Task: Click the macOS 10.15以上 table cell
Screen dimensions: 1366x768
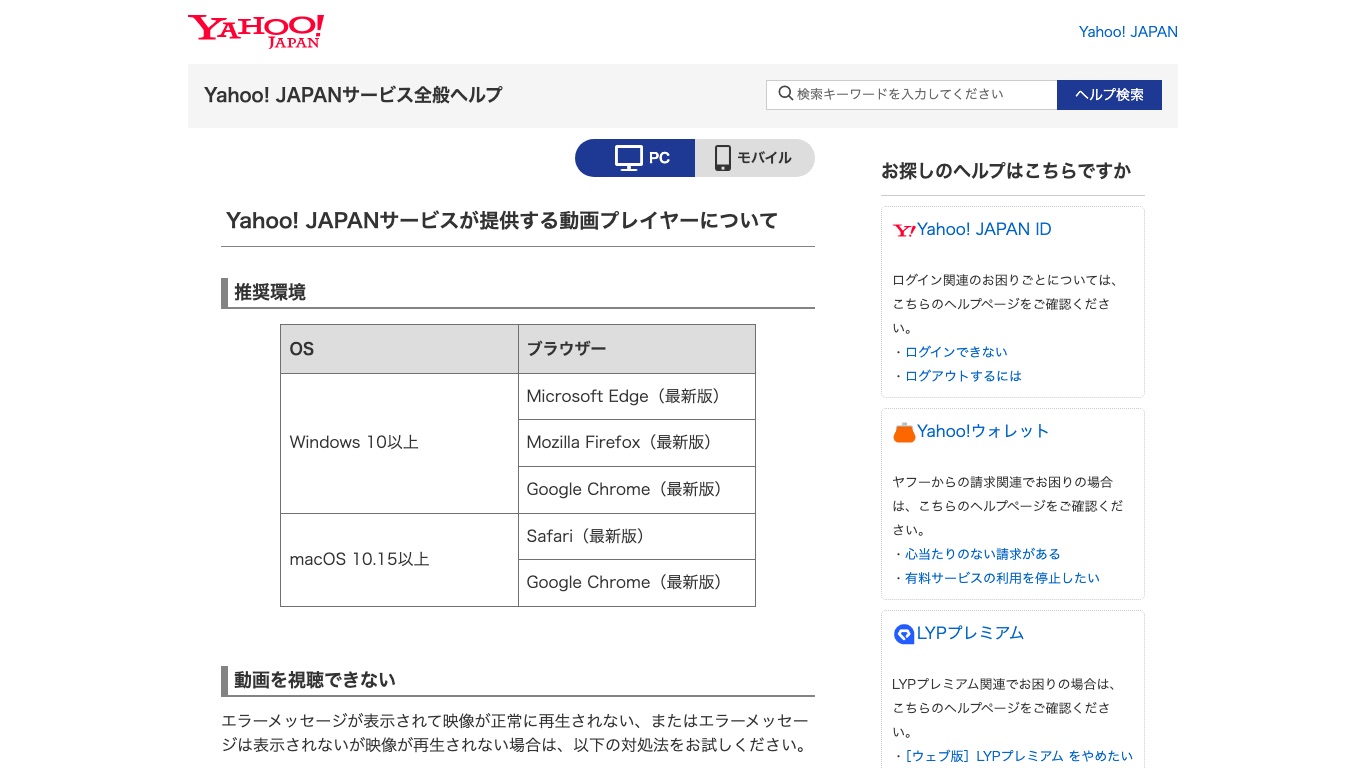Action: coord(399,560)
